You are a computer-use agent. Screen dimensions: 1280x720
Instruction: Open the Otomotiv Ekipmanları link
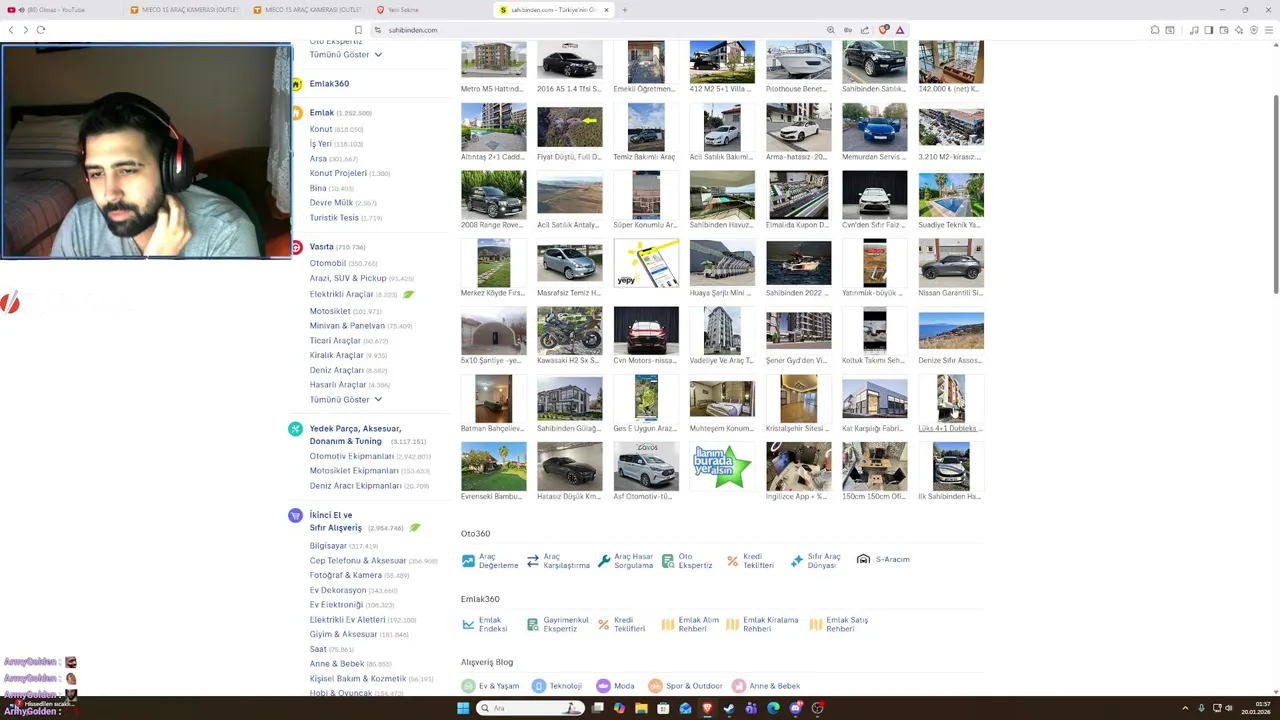352,456
